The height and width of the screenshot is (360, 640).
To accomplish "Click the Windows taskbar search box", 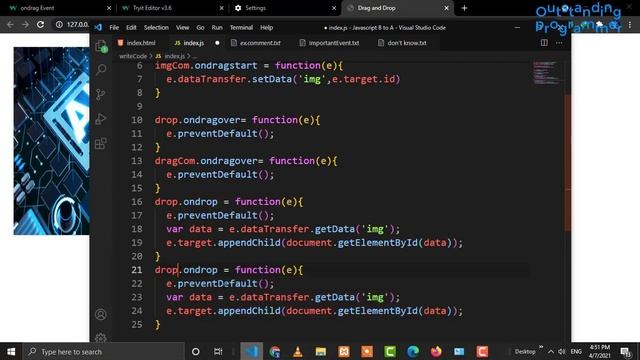I will pyautogui.click(x=105, y=351).
